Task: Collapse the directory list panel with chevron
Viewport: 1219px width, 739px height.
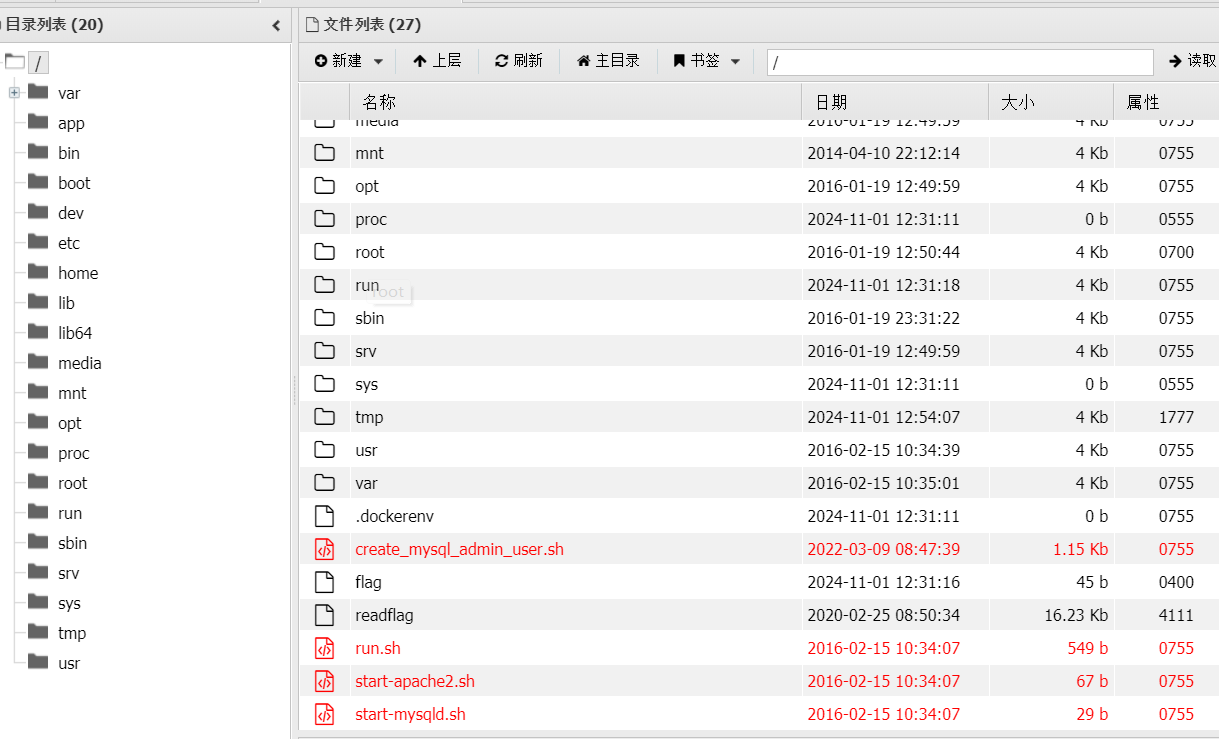Action: tap(276, 25)
